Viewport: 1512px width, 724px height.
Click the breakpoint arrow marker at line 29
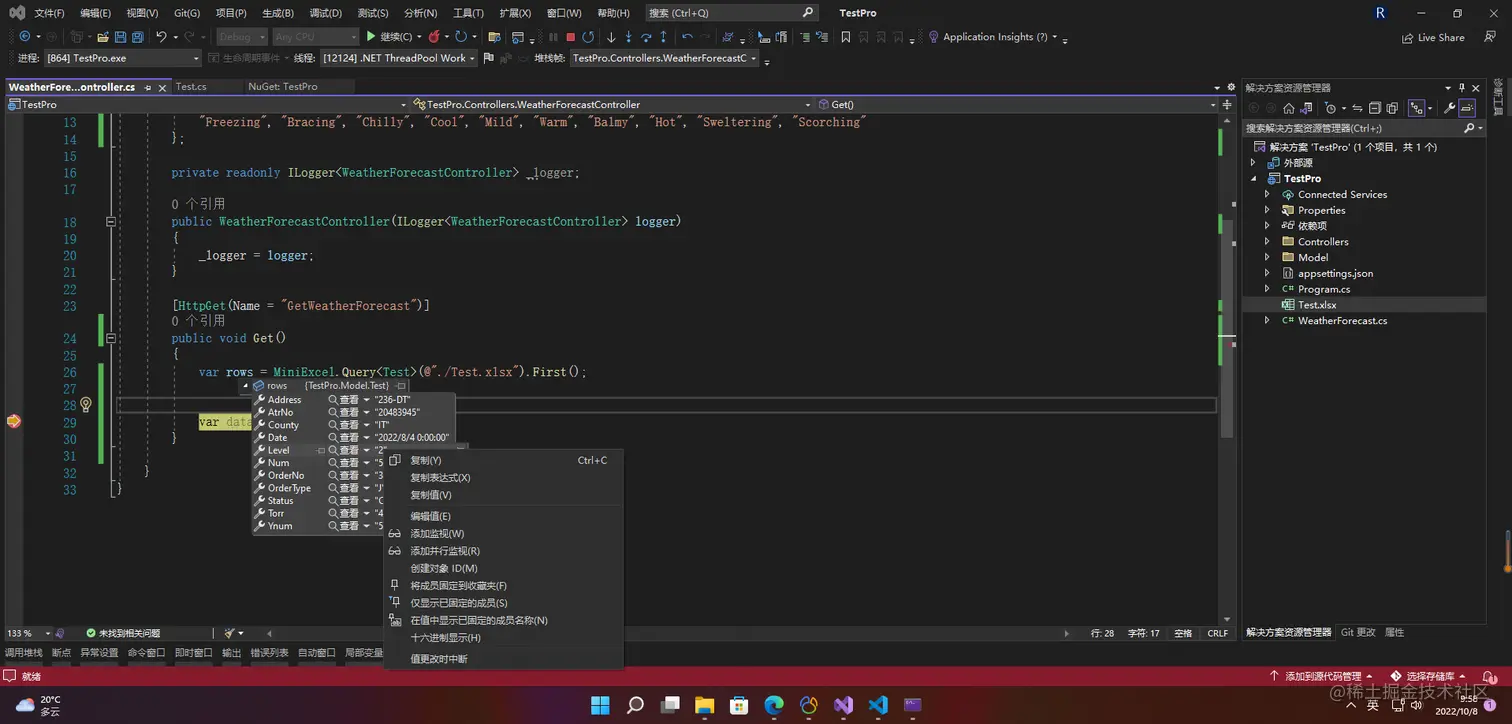pos(13,421)
